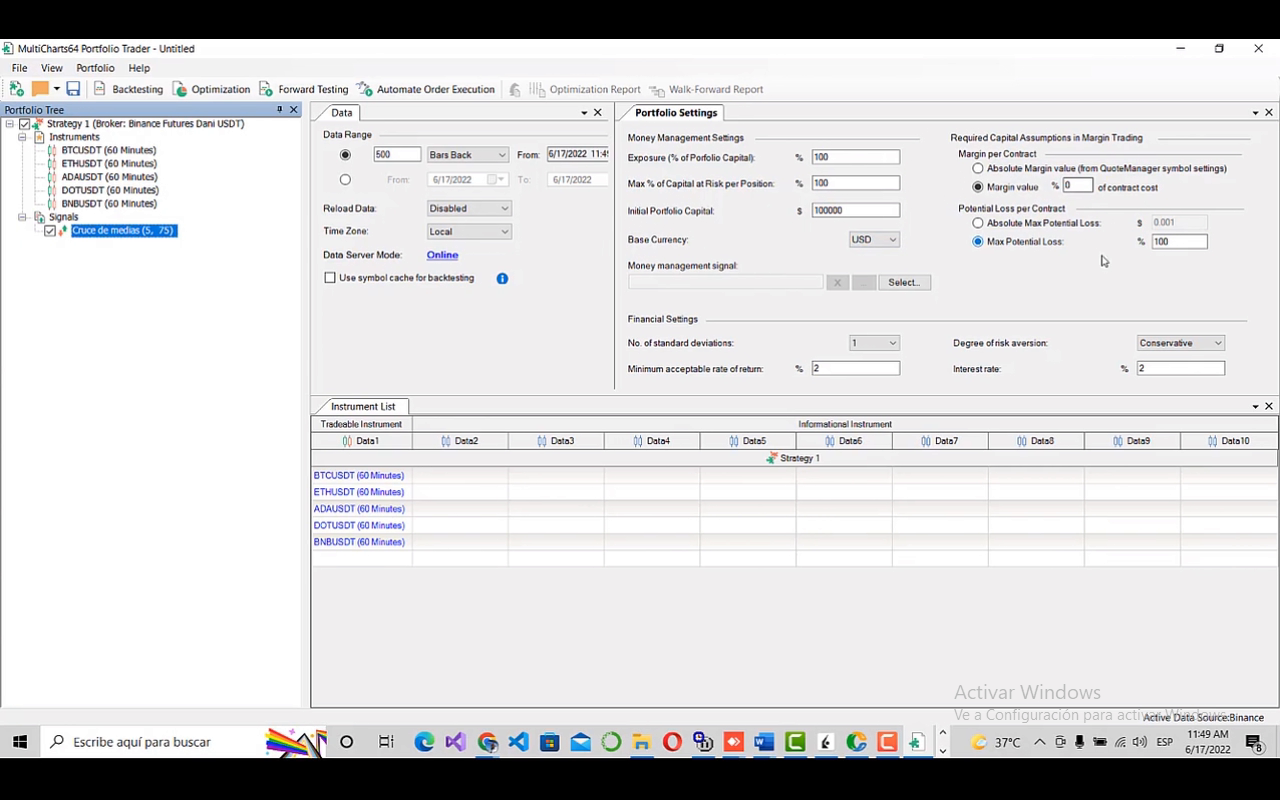Open the Optimization Report toolbar item

tap(585, 89)
